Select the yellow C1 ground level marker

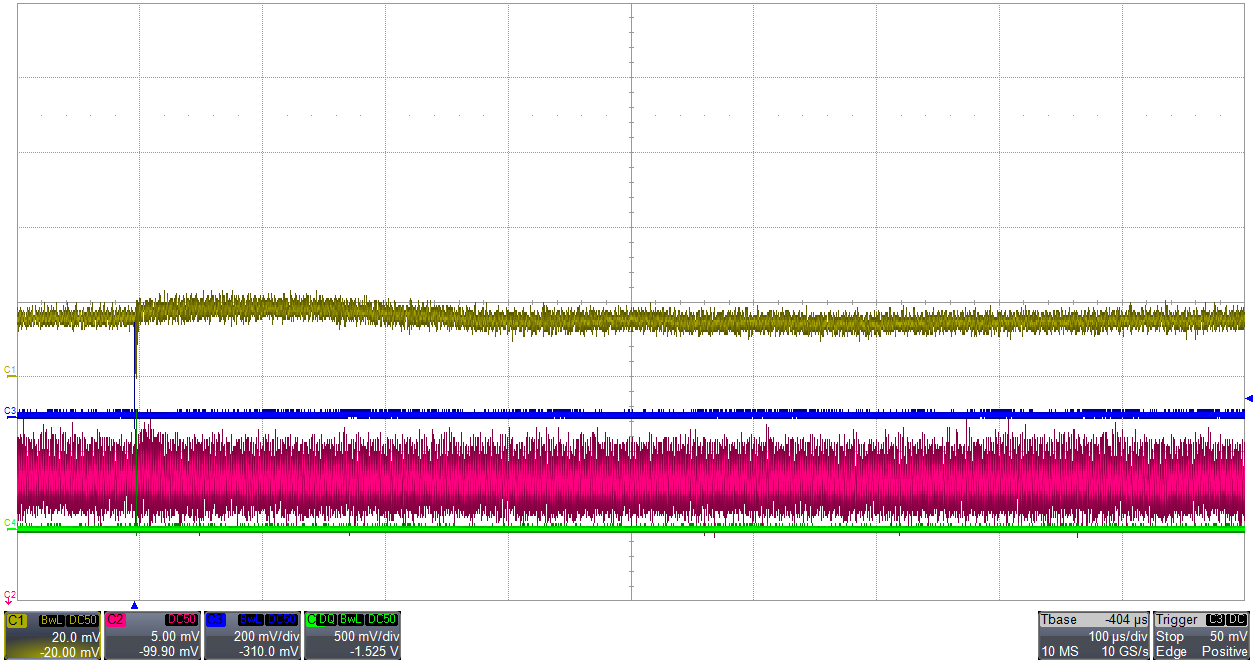[x=10, y=371]
